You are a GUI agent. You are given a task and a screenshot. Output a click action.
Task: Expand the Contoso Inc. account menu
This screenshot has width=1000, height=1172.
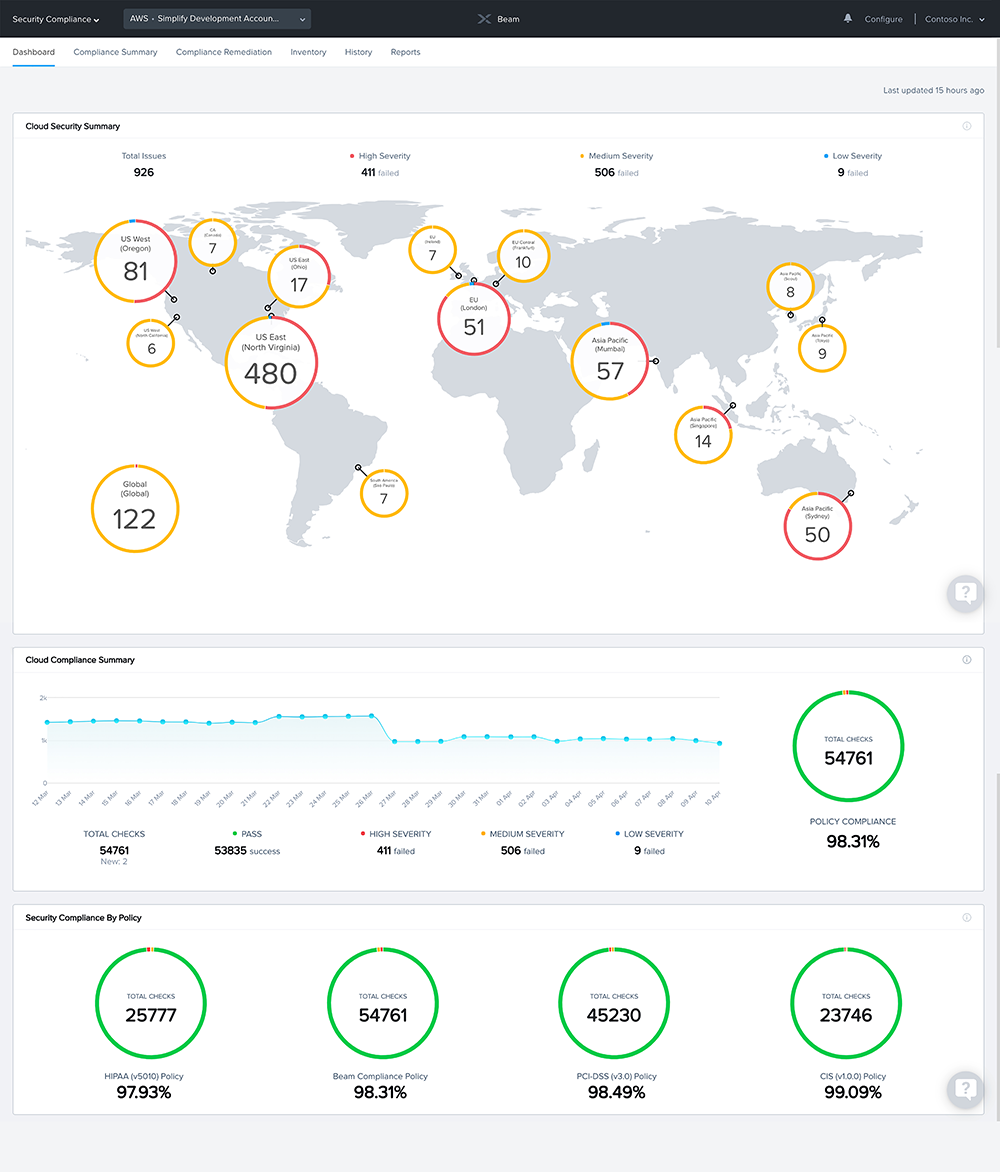955,19
